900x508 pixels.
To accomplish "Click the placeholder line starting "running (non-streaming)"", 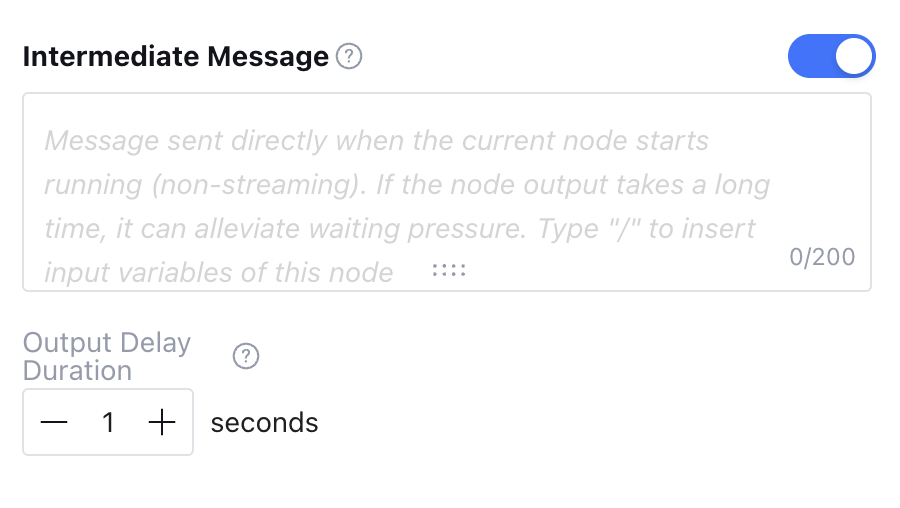I will tap(406, 185).
